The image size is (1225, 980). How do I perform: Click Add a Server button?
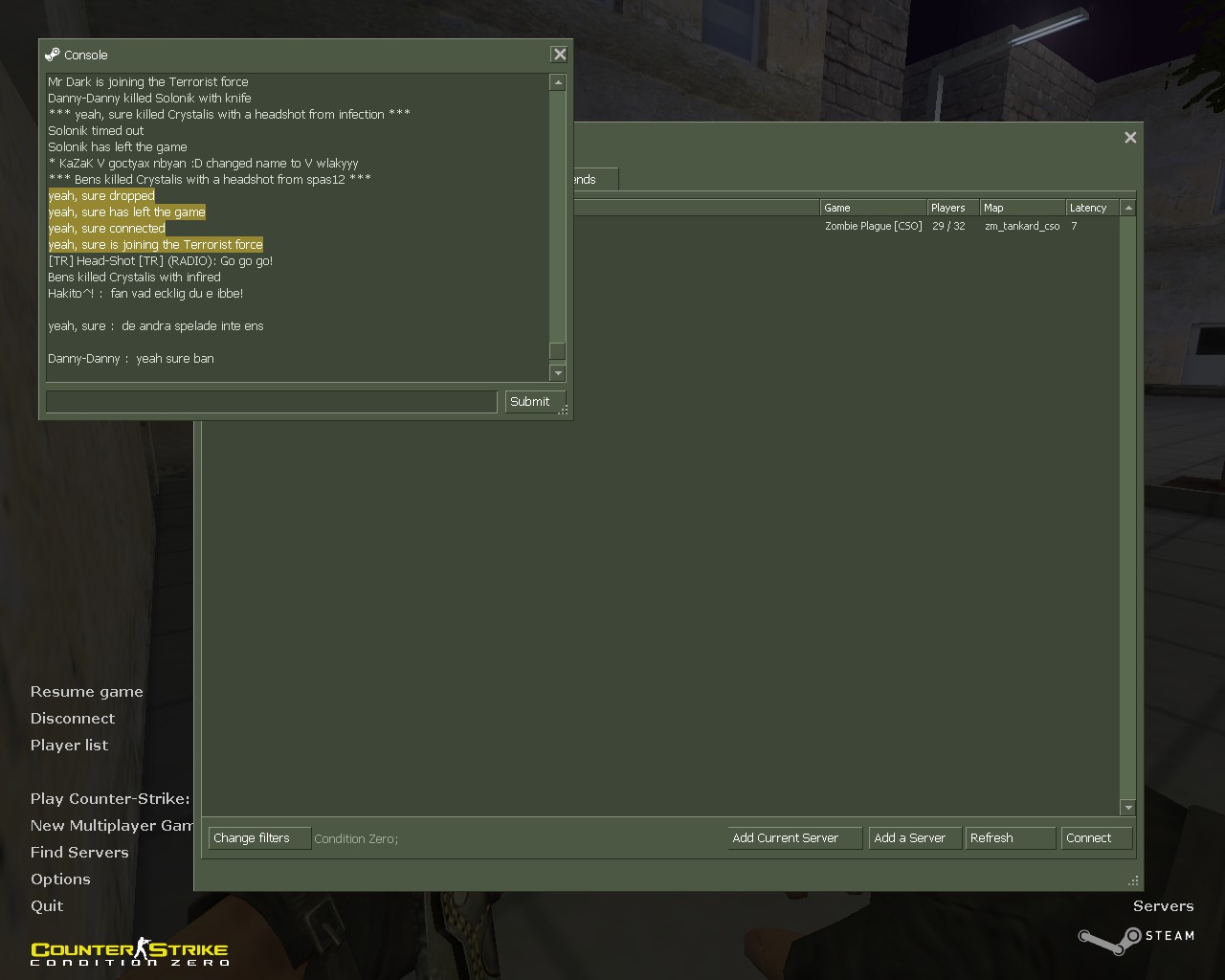pyautogui.click(x=914, y=838)
